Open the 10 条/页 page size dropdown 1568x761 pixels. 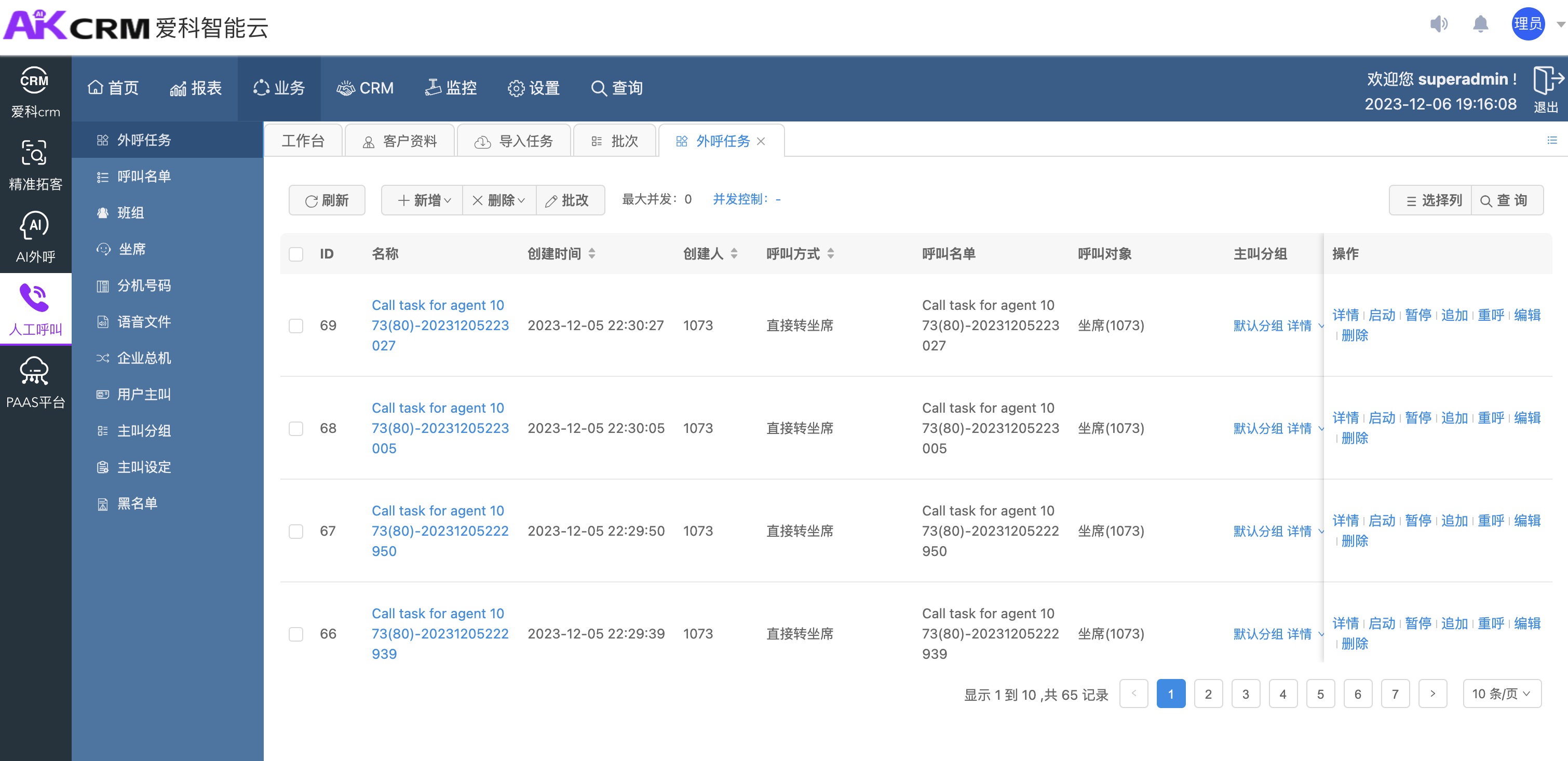[1501, 694]
